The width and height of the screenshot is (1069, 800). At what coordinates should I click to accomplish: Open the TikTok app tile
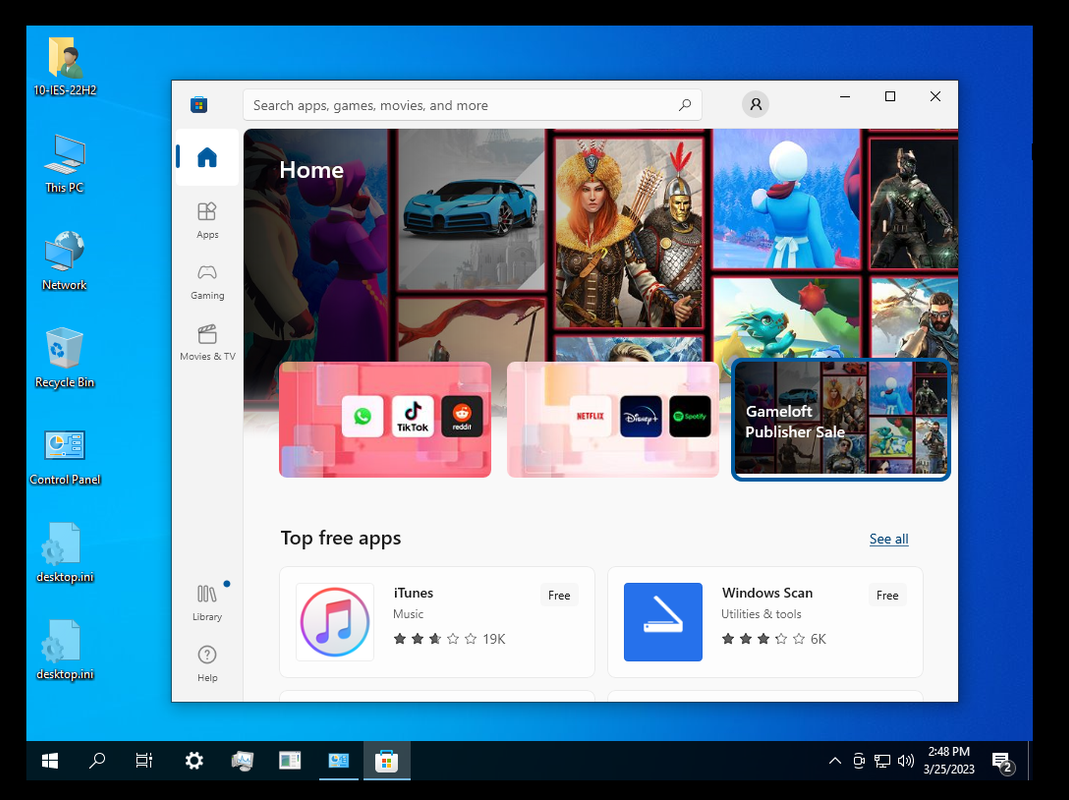pyautogui.click(x=412, y=416)
